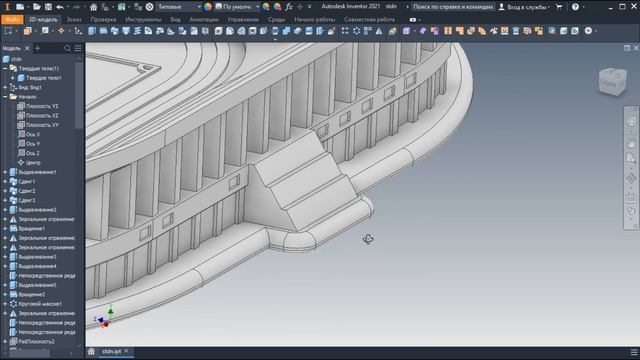Image resolution: width=640 pixels, height=360 pixels.
Task: Add a new browser panel with plus
Action: [38, 49]
